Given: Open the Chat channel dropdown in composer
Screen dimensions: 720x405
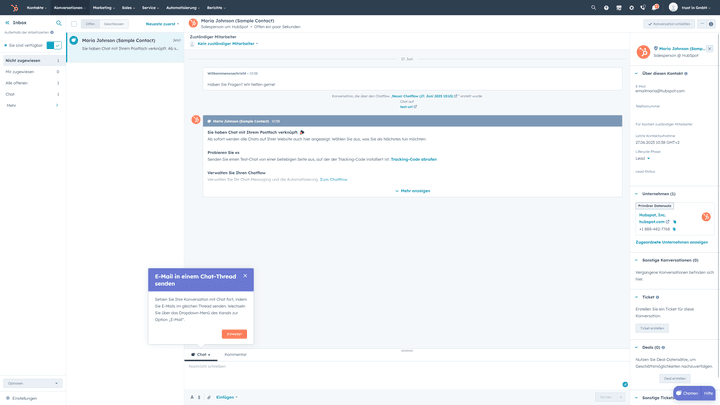Looking at the screenshot, I should [x=201, y=354].
